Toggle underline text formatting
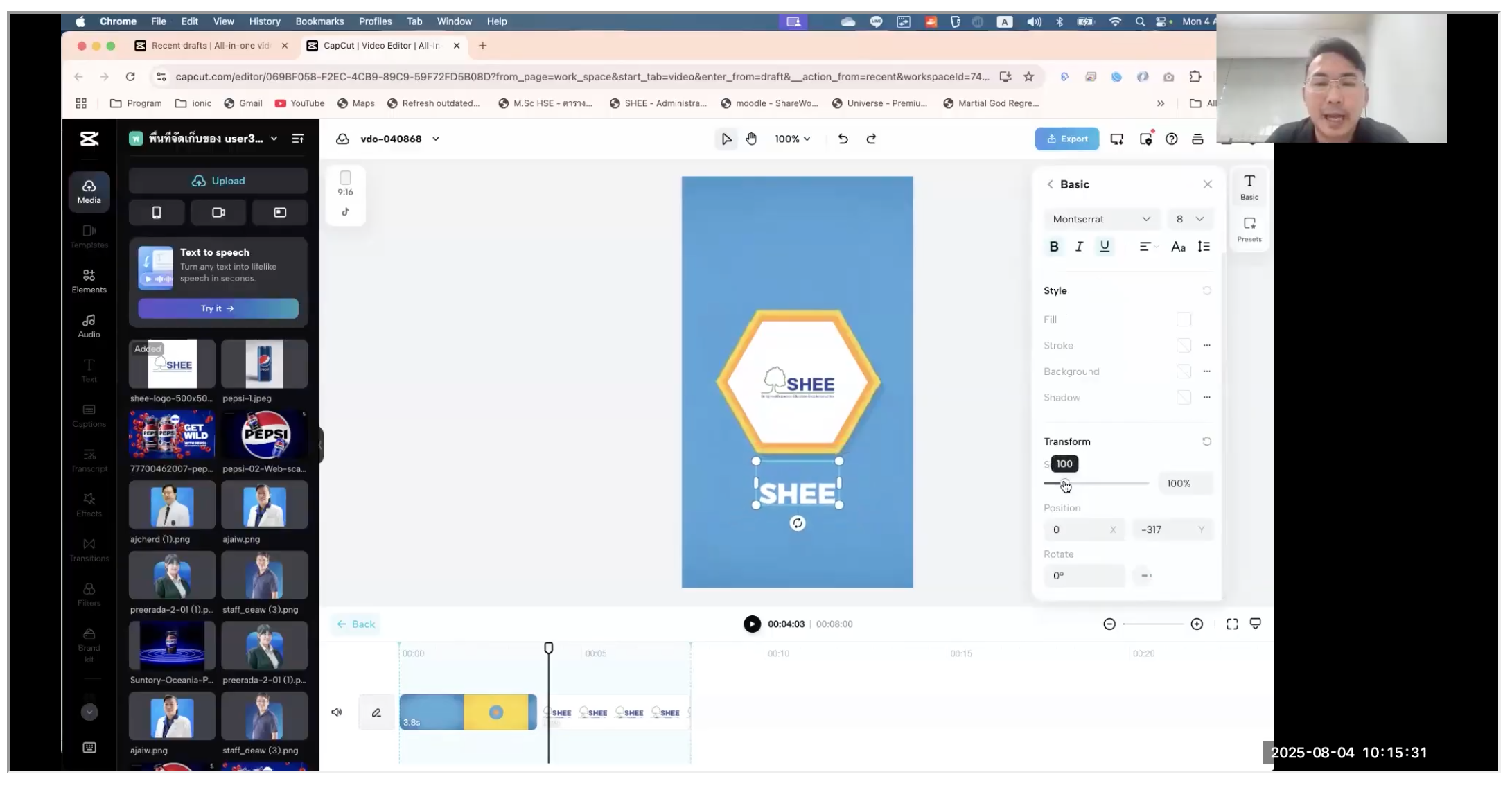This screenshot has width=1512, height=790. click(1105, 247)
